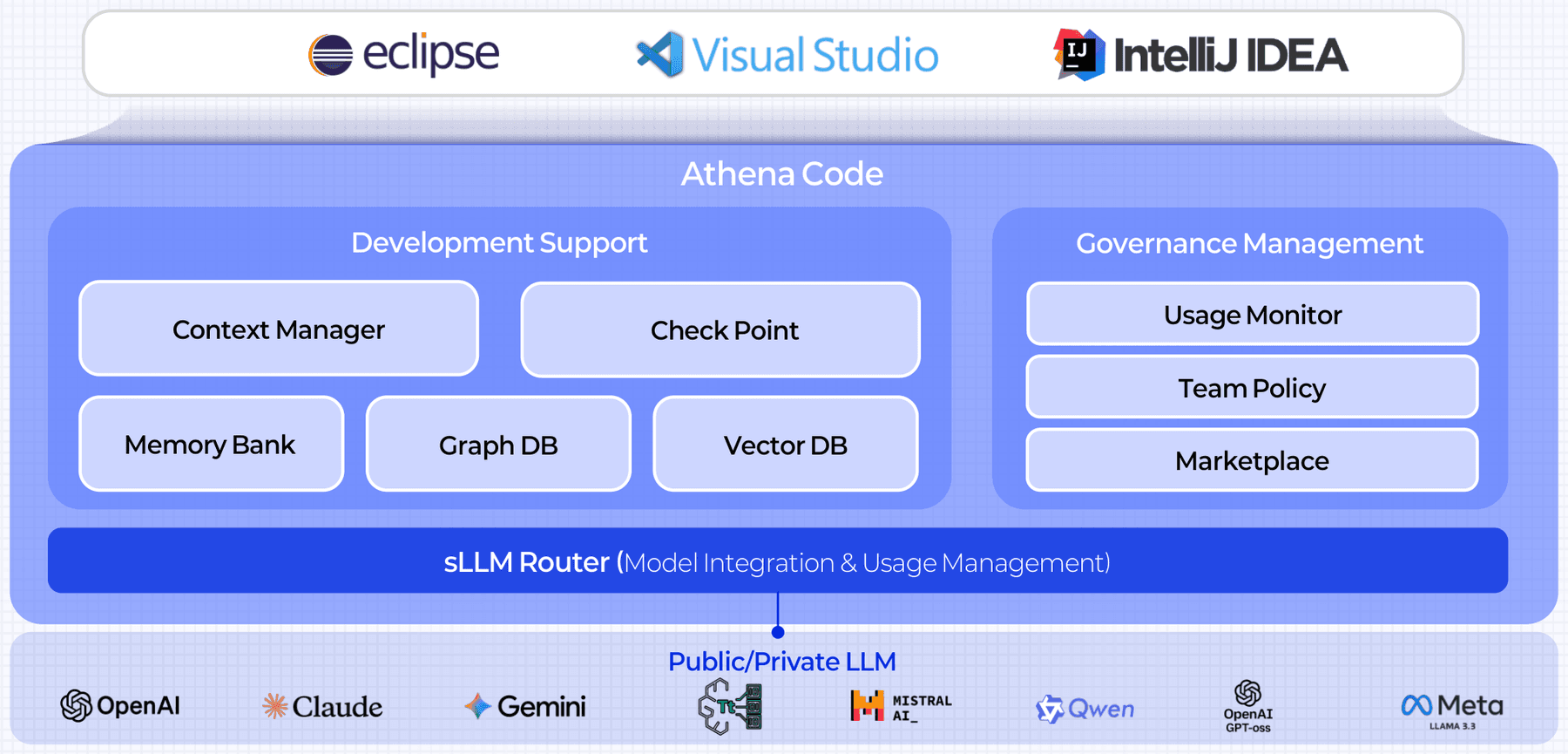The width and height of the screenshot is (1568, 754).
Task: Click the 'Qwen' wordmark text
Action: click(1101, 709)
